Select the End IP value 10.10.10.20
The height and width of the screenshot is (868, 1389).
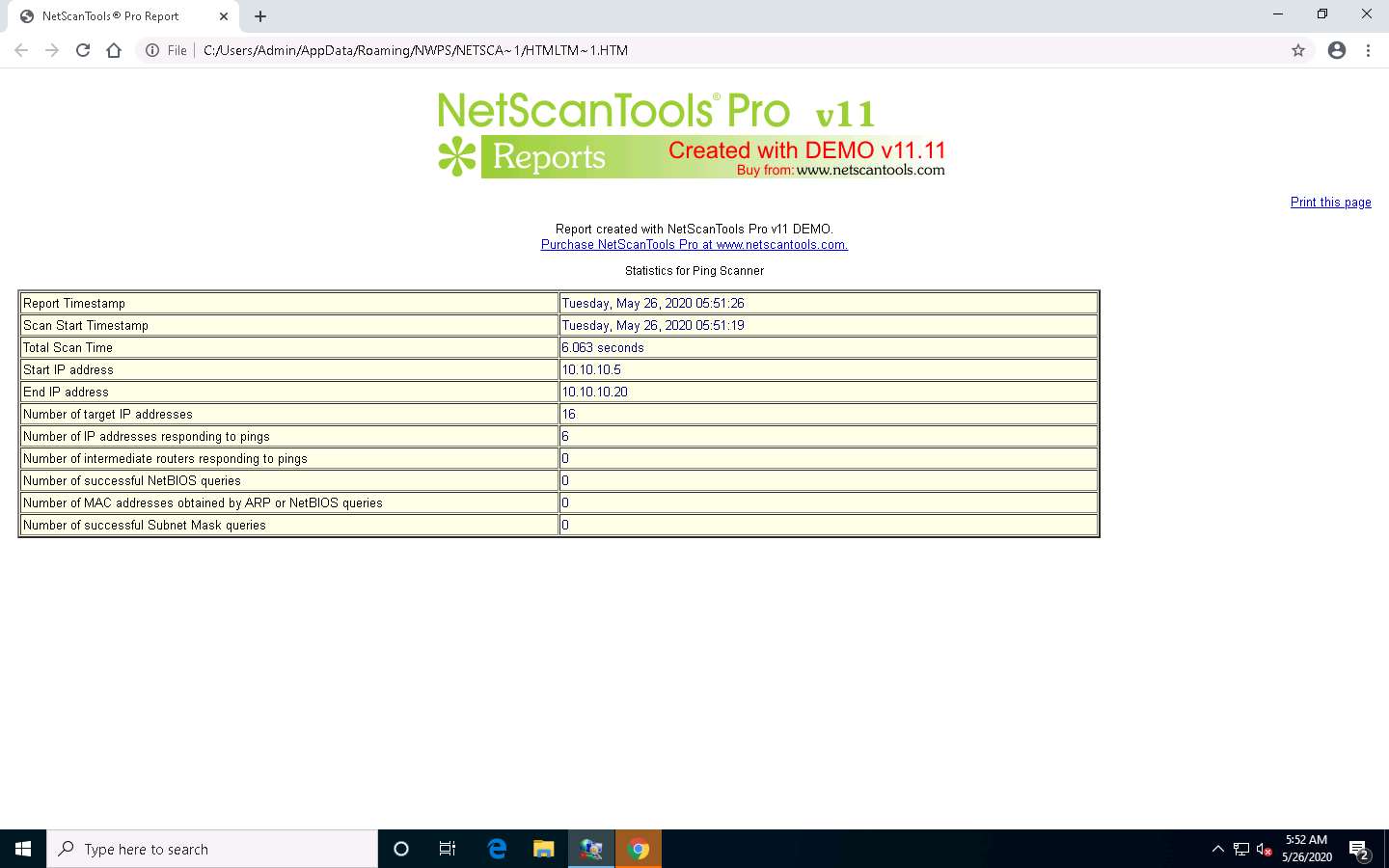pyautogui.click(x=594, y=392)
